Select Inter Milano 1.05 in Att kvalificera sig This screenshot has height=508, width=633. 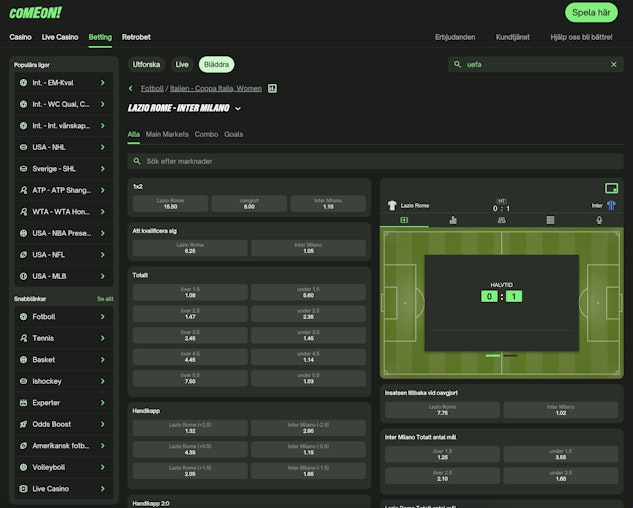pos(308,248)
